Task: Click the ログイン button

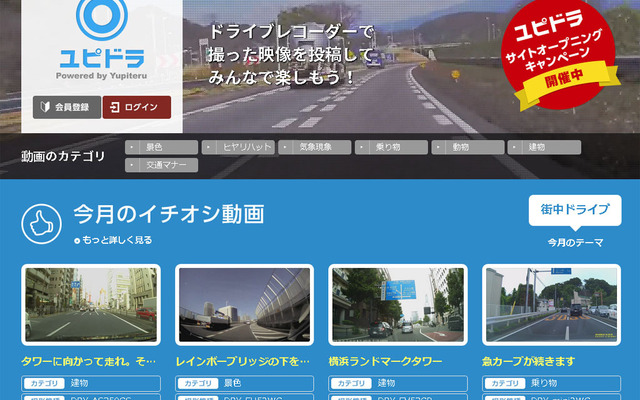Action: click(x=137, y=107)
